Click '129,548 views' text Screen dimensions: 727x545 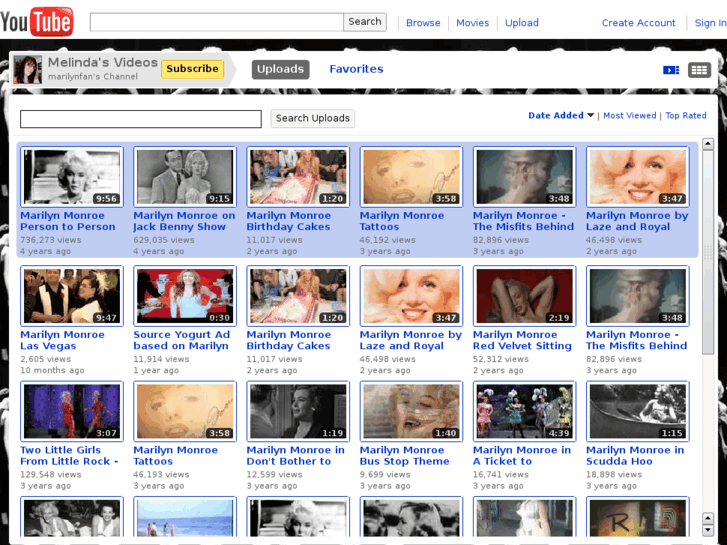point(51,475)
